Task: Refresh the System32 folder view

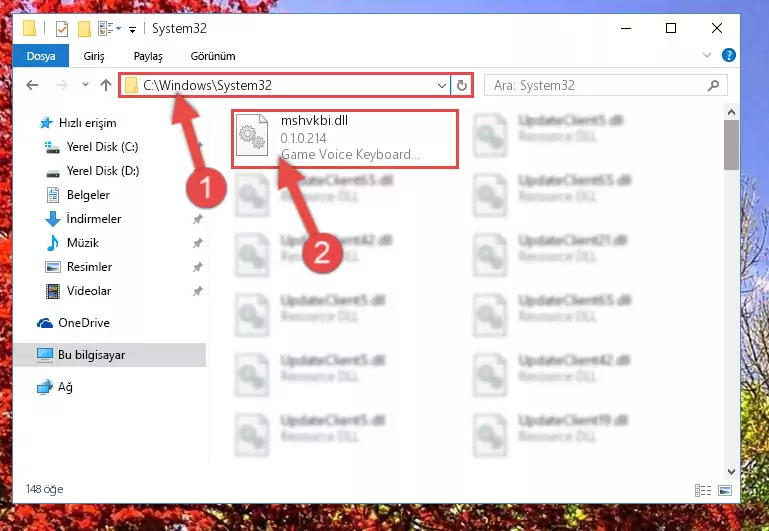Action: coord(461,85)
